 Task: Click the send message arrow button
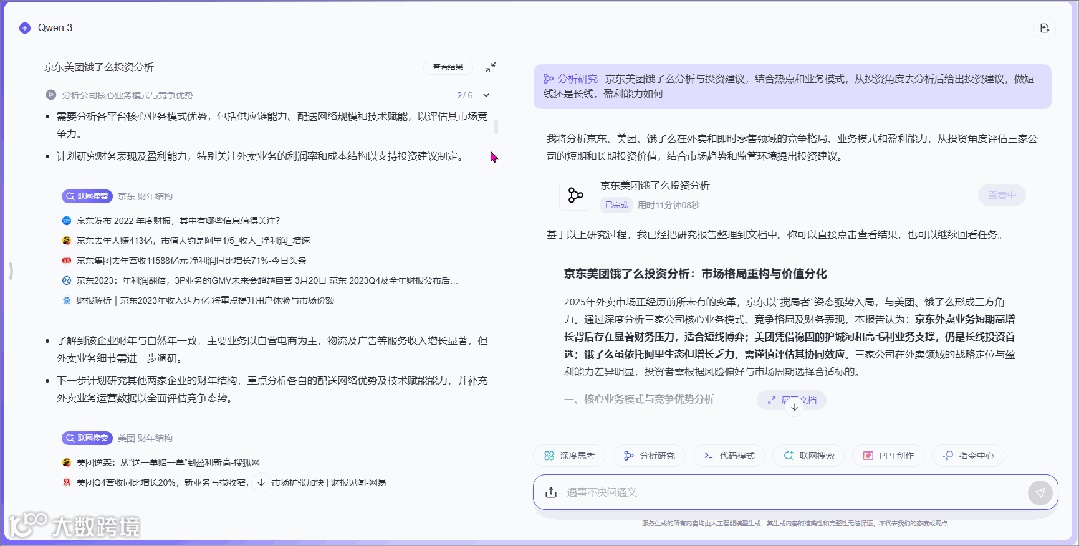(1040, 492)
